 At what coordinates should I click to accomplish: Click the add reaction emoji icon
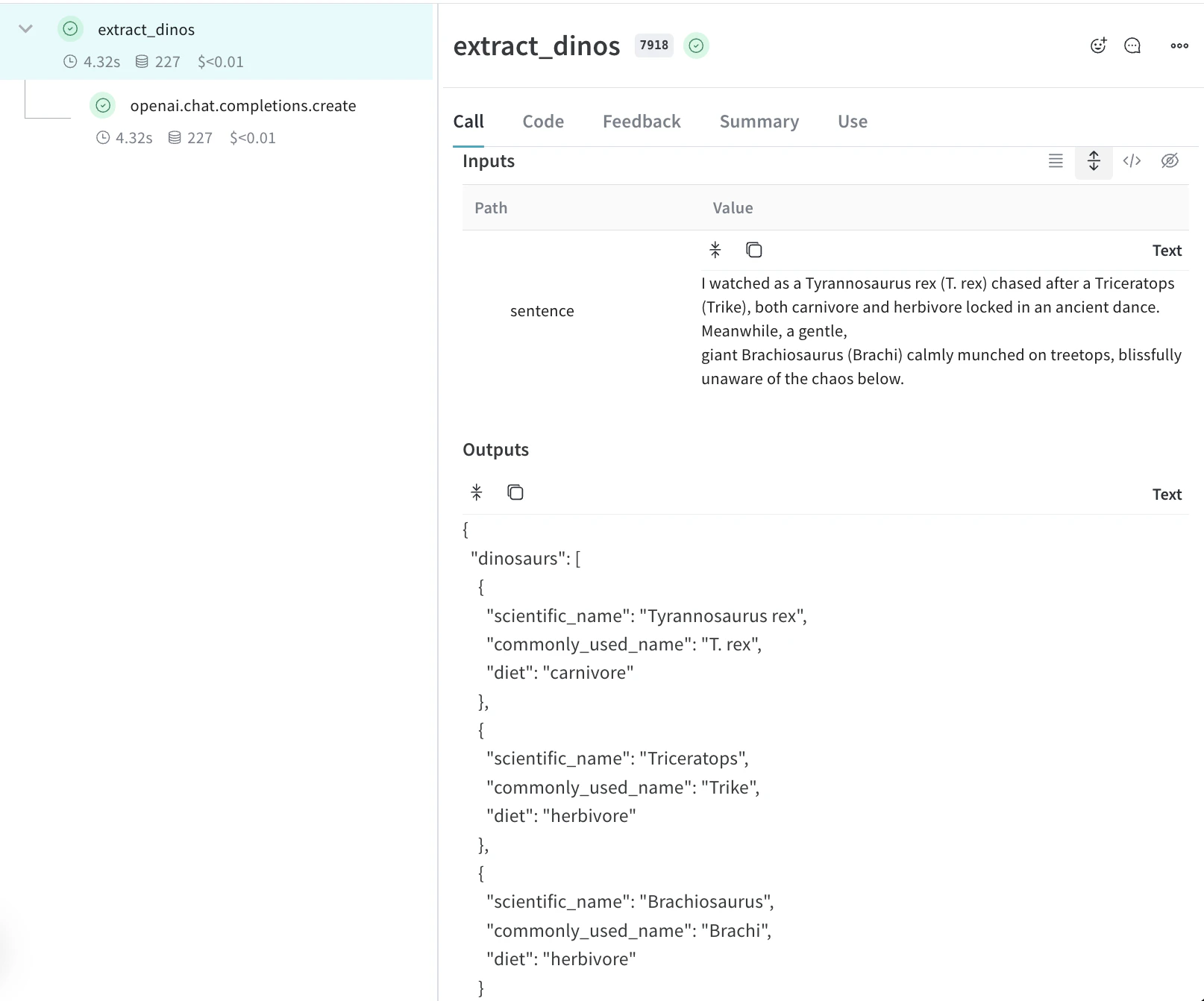pyautogui.click(x=1098, y=45)
